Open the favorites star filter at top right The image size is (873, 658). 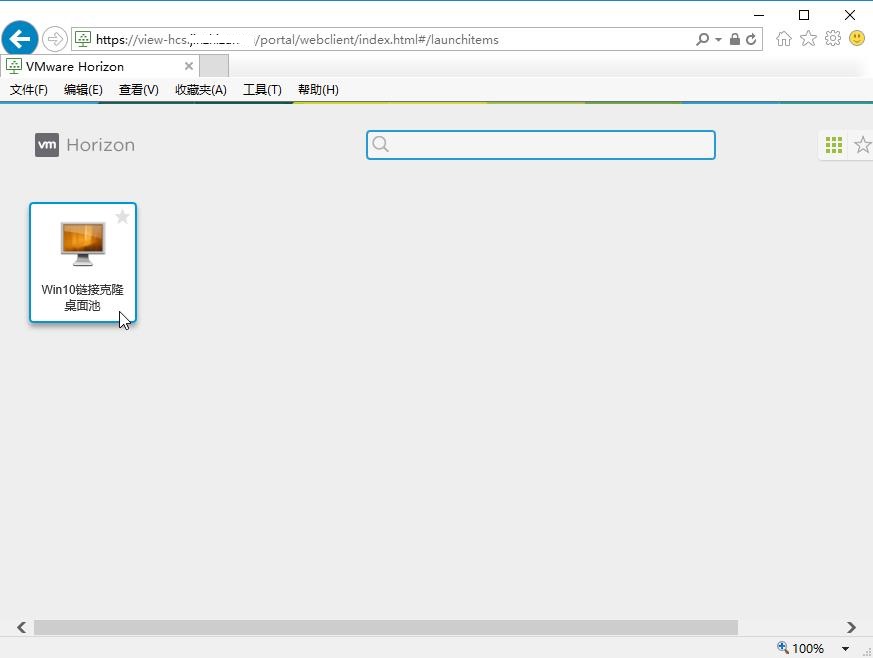point(862,144)
